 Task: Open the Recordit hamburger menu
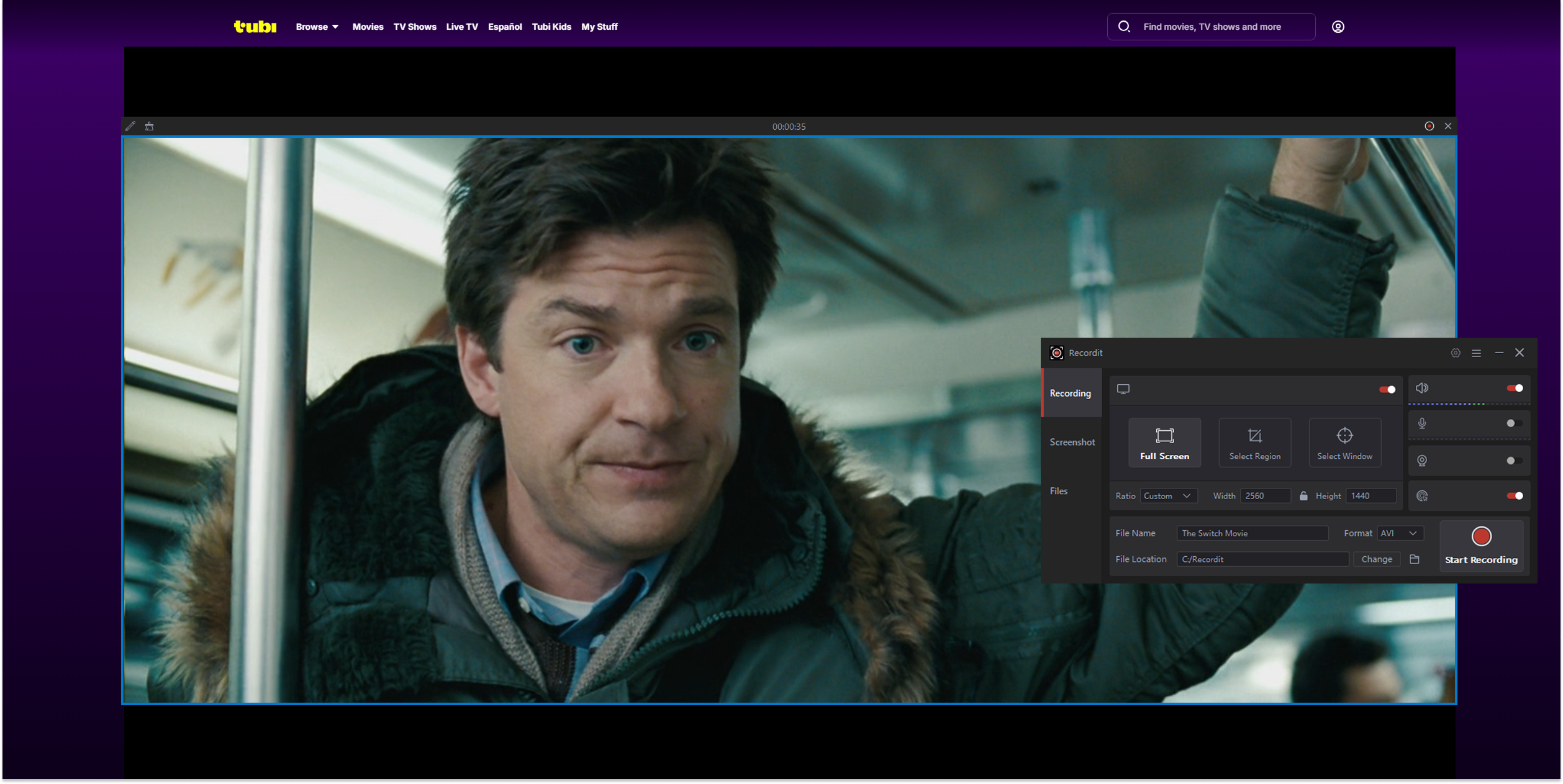[1477, 353]
